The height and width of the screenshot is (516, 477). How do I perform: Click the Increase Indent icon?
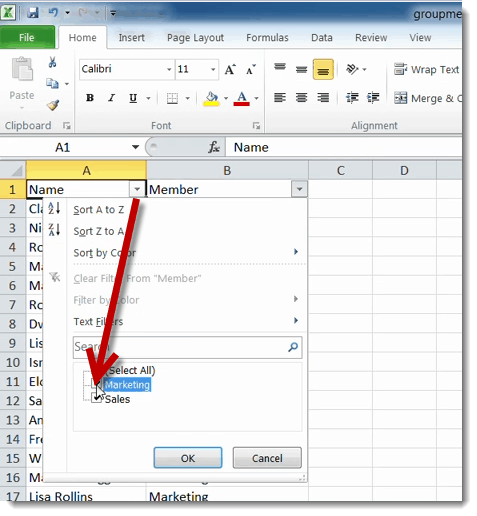373,98
